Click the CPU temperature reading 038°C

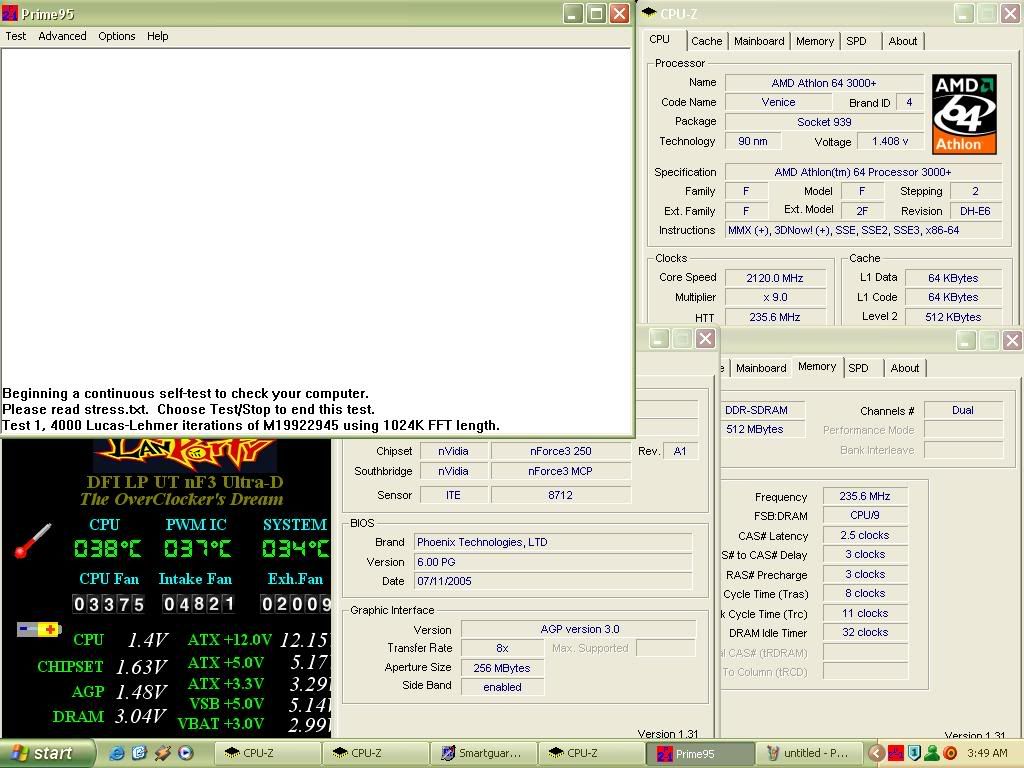point(107,549)
